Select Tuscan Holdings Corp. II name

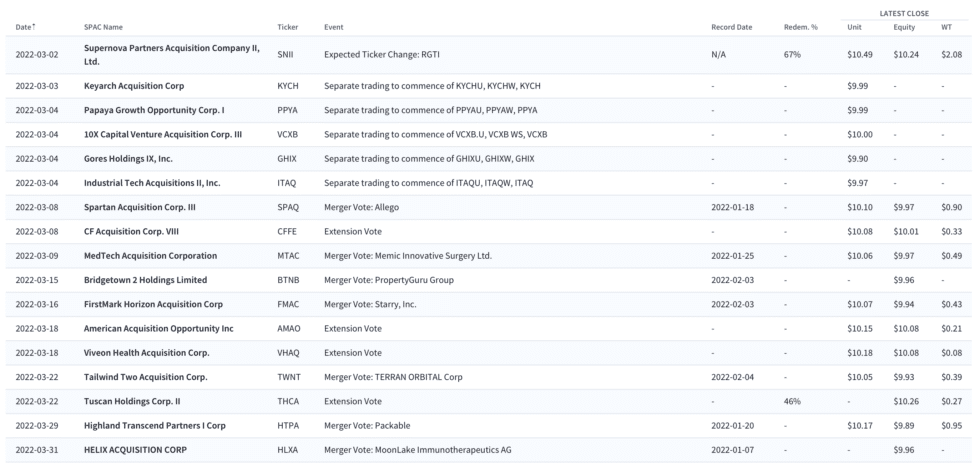coord(132,402)
